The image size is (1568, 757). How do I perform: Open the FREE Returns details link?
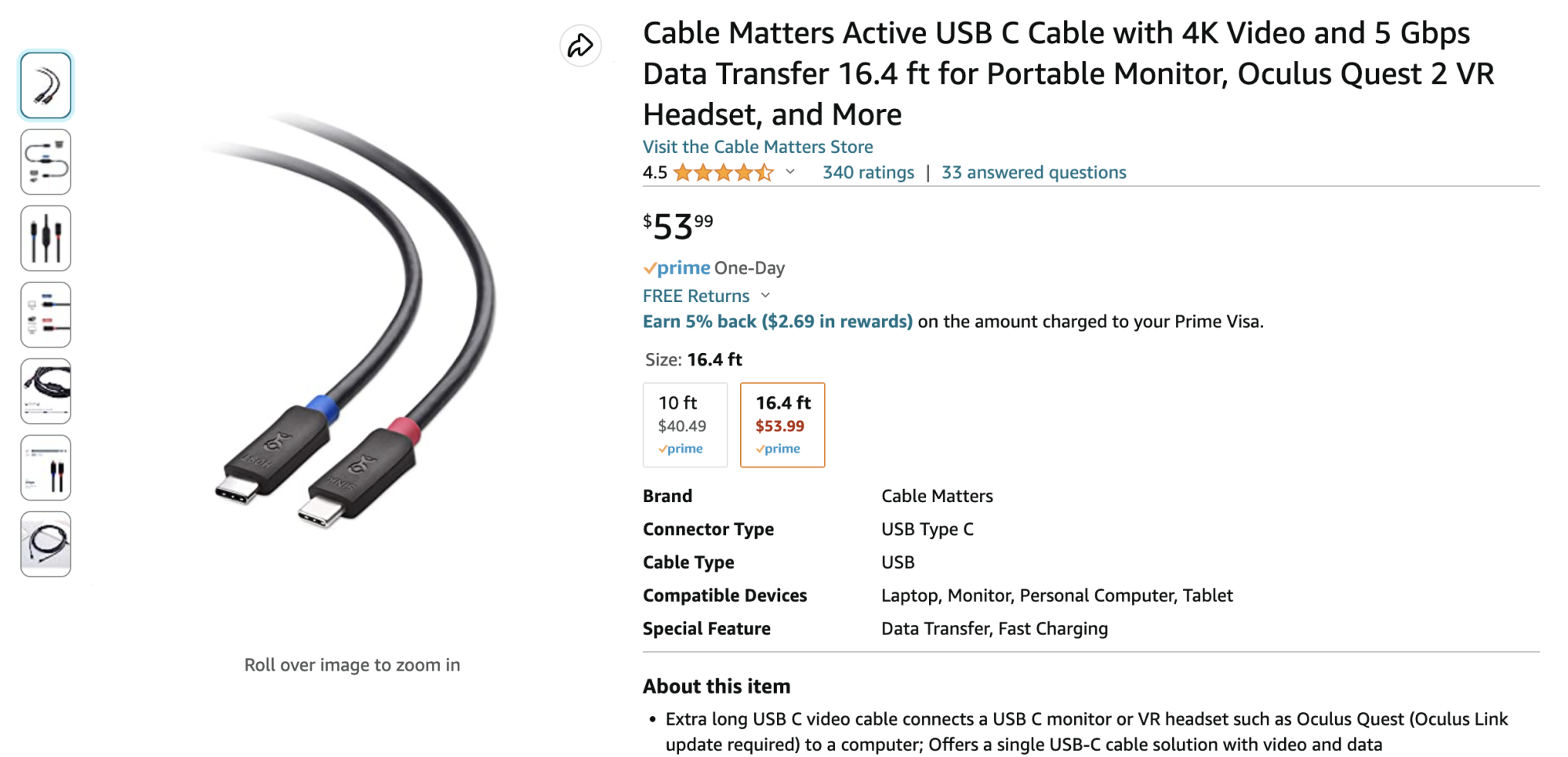click(695, 296)
